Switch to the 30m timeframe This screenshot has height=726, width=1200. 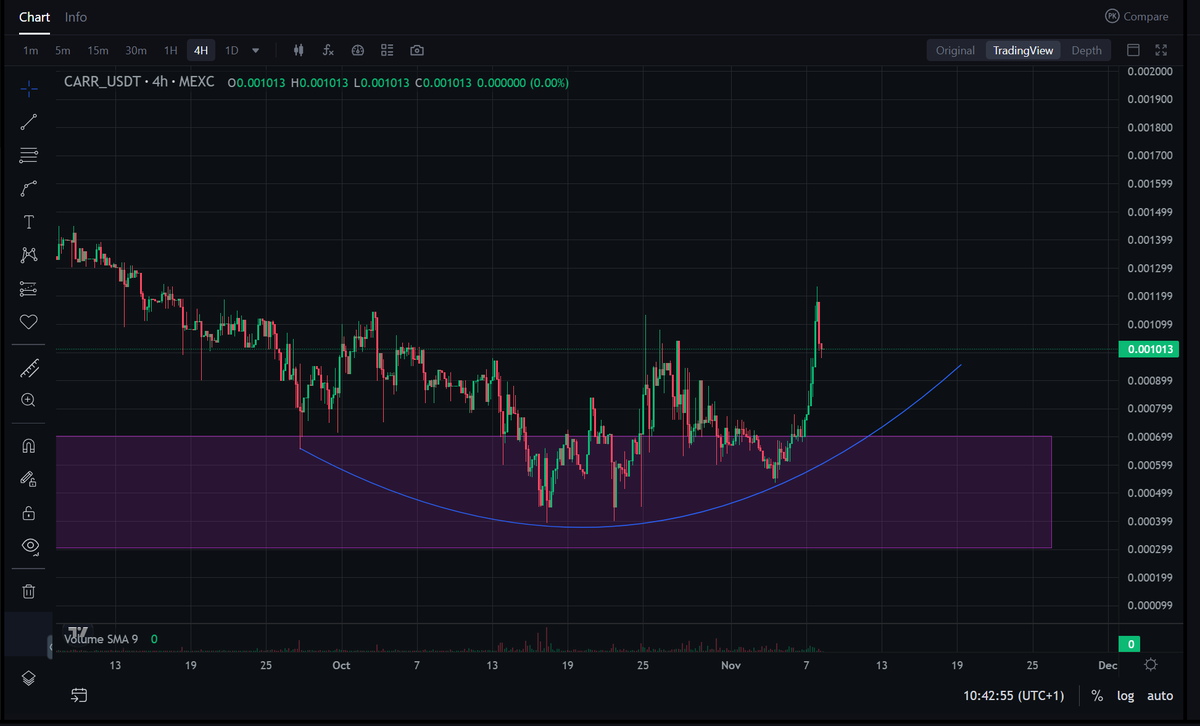pyautogui.click(x=135, y=50)
